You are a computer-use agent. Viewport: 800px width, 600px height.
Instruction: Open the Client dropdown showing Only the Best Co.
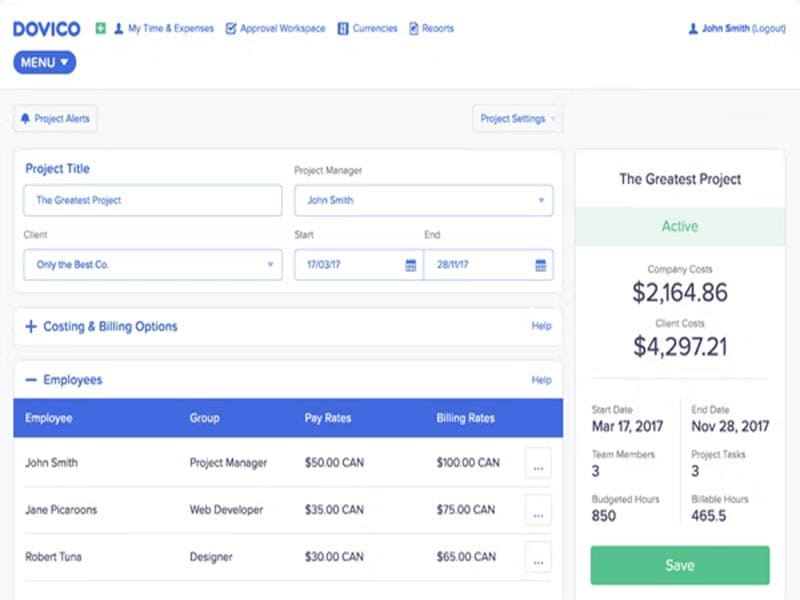click(x=151, y=265)
